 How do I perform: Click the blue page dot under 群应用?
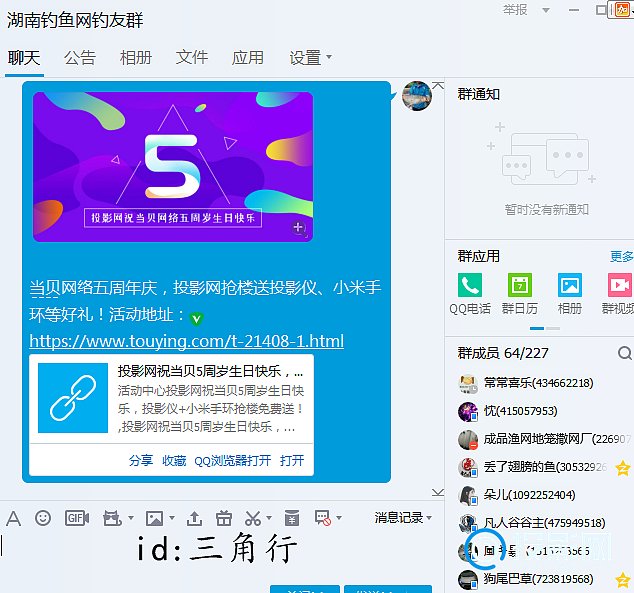537,329
